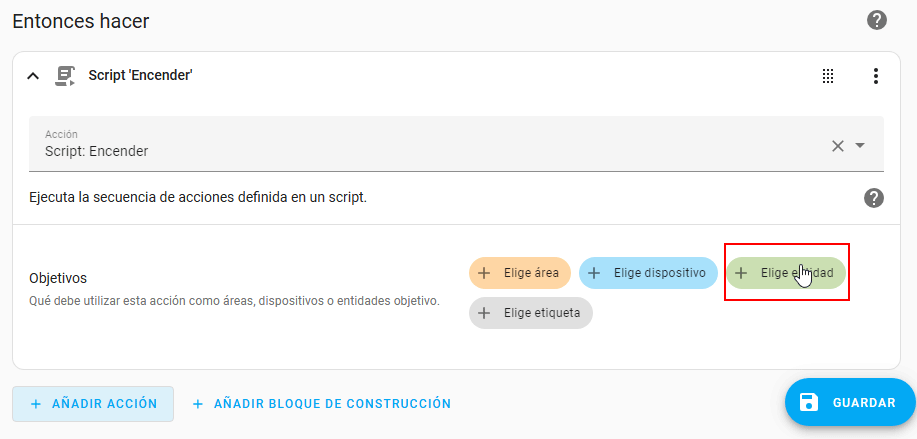The height and width of the screenshot is (439, 917).
Task: Grab the drag handle grid icon
Action: pyautogui.click(x=828, y=75)
